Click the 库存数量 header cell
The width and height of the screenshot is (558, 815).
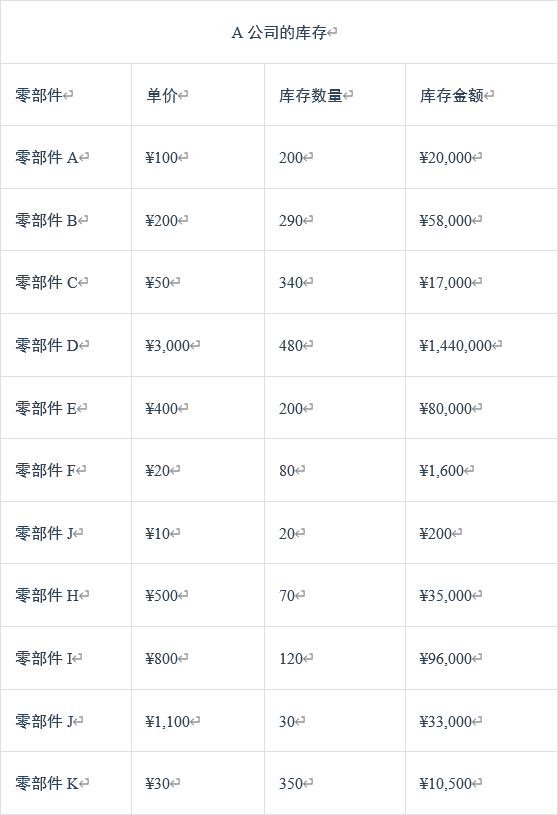[x=335, y=95]
